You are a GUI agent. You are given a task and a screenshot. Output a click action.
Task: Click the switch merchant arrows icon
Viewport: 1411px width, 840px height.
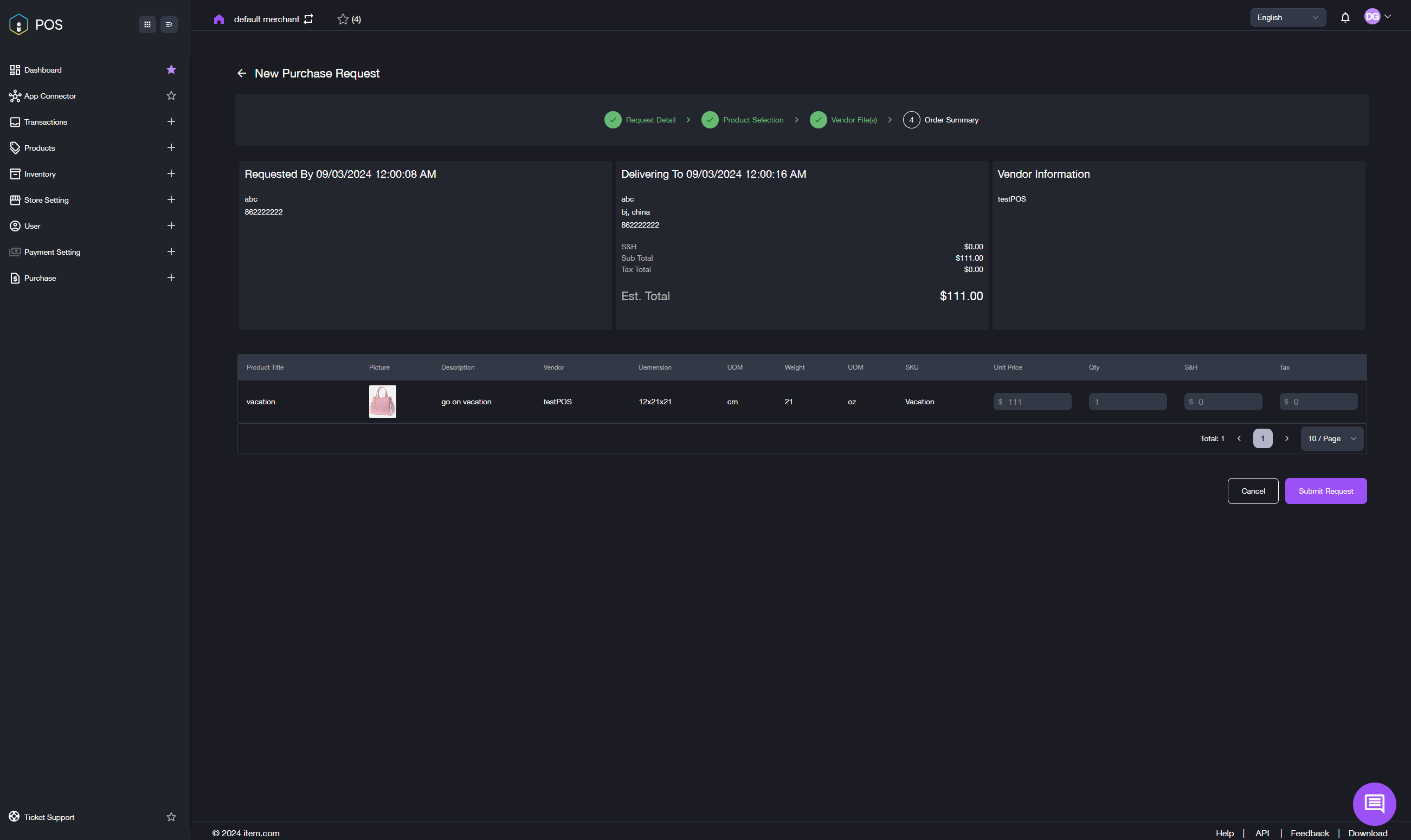click(x=308, y=20)
